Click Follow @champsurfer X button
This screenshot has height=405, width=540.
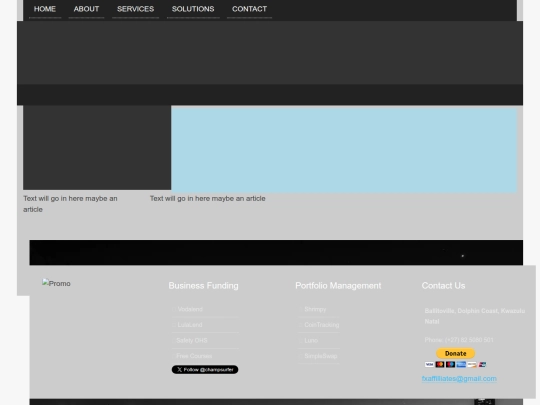tap(205, 370)
